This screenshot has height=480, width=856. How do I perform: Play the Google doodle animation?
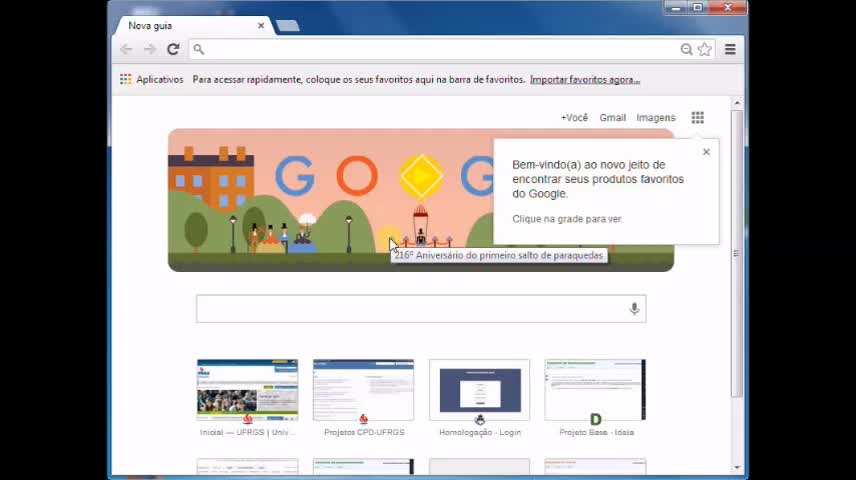tap(420, 176)
